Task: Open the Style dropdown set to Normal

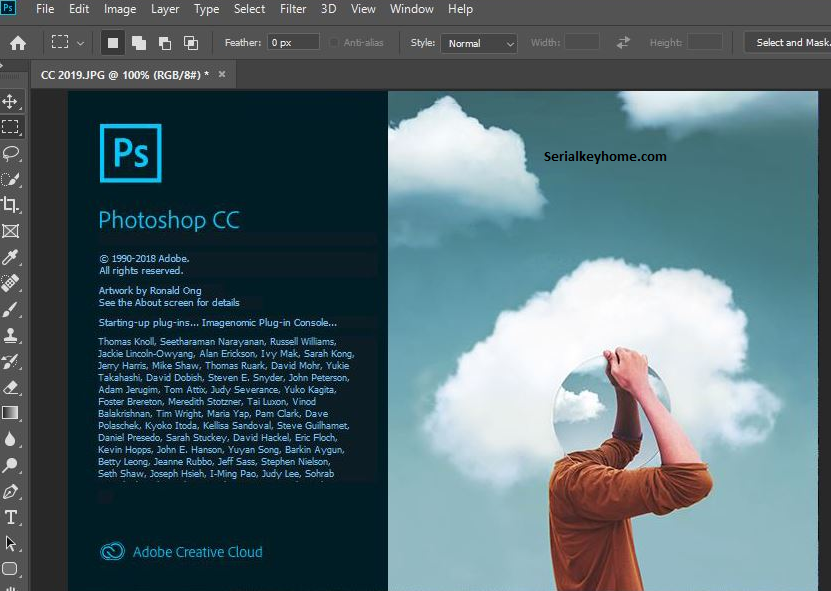Action: point(479,43)
